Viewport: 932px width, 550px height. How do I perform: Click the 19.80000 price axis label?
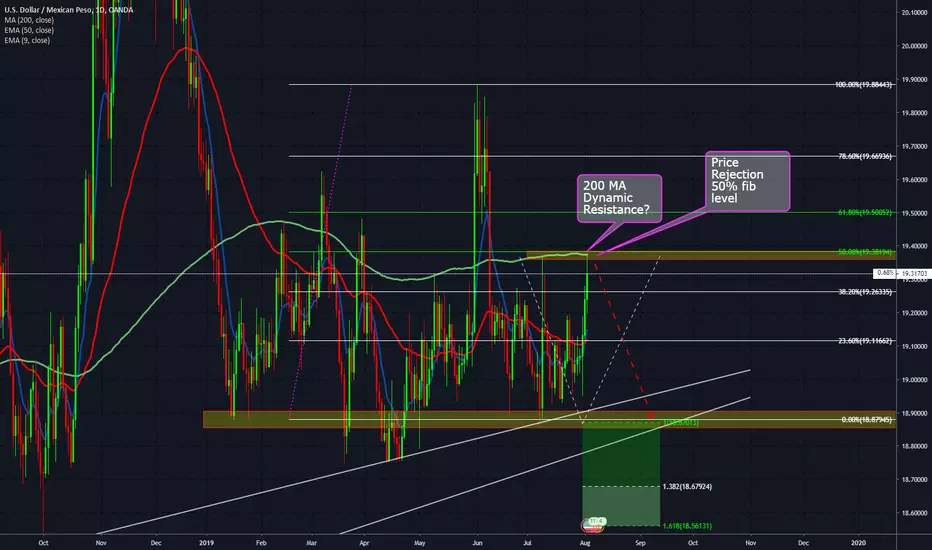(914, 112)
